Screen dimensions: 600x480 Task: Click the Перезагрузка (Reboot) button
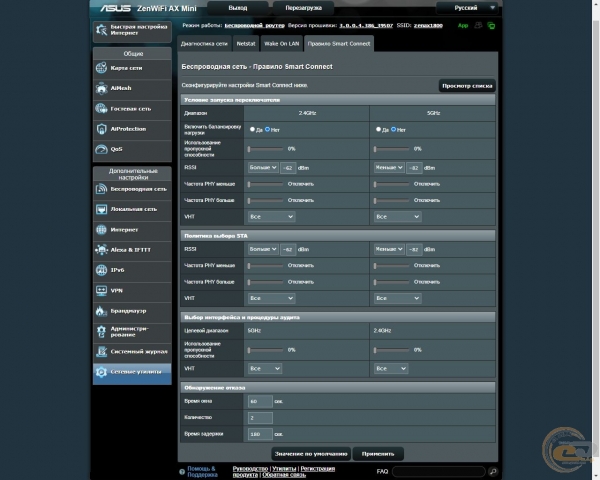click(x=303, y=8)
